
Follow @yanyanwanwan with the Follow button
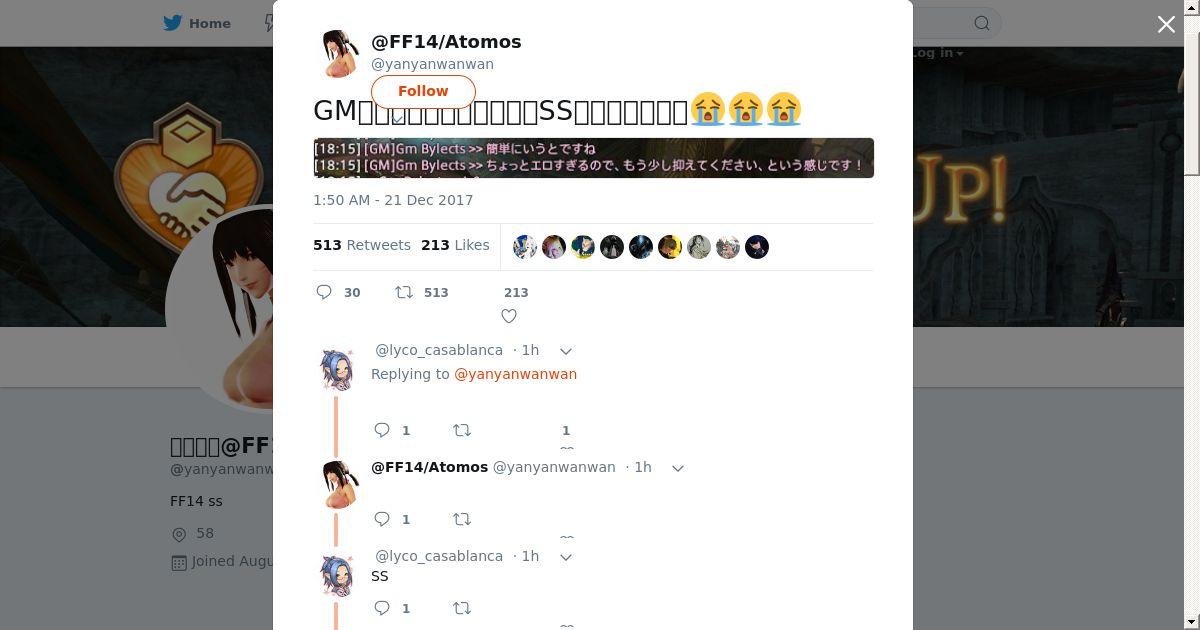click(x=423, y=91)
